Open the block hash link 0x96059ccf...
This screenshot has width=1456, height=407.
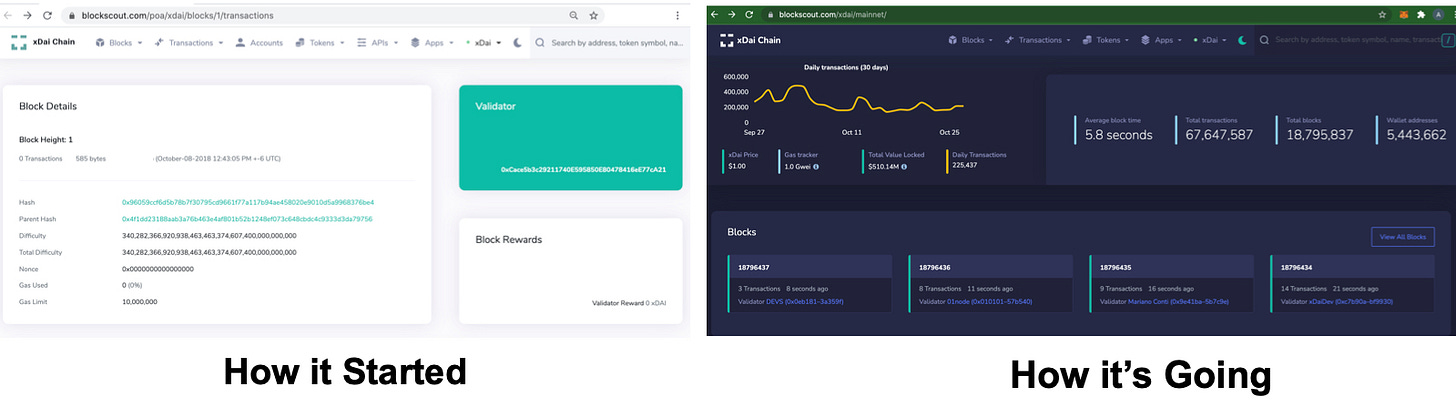(248, 202)
